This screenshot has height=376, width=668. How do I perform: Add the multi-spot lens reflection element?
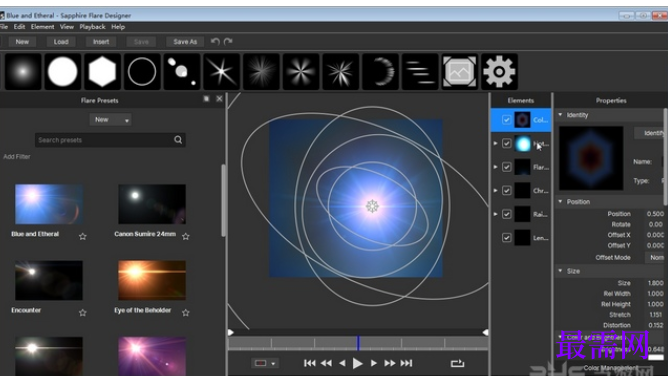click(181, 72)
